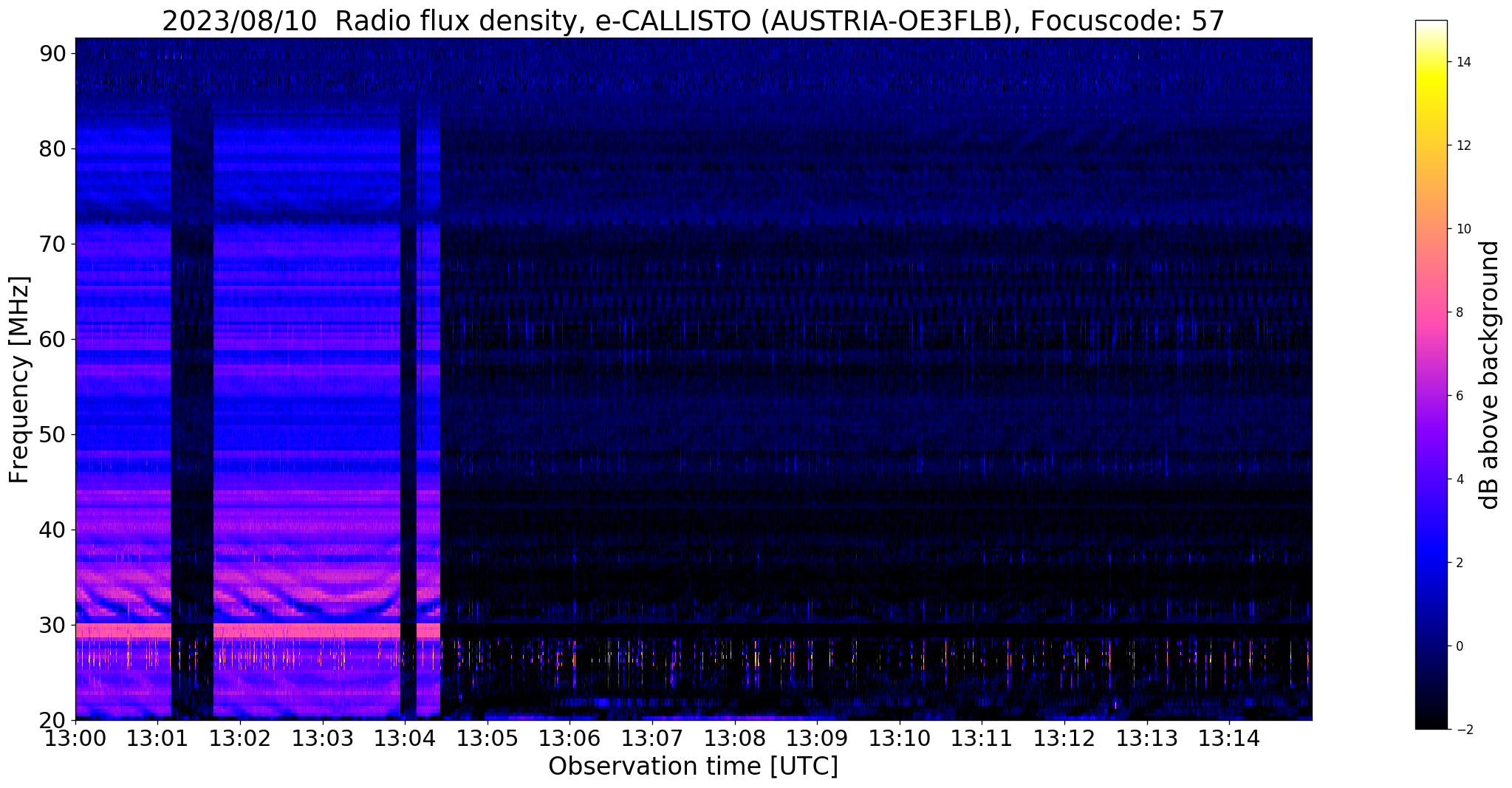Click the 'dB above background' colorbar label
1512x788 pixels.
pyautogui.click(x=1490, y=375)
